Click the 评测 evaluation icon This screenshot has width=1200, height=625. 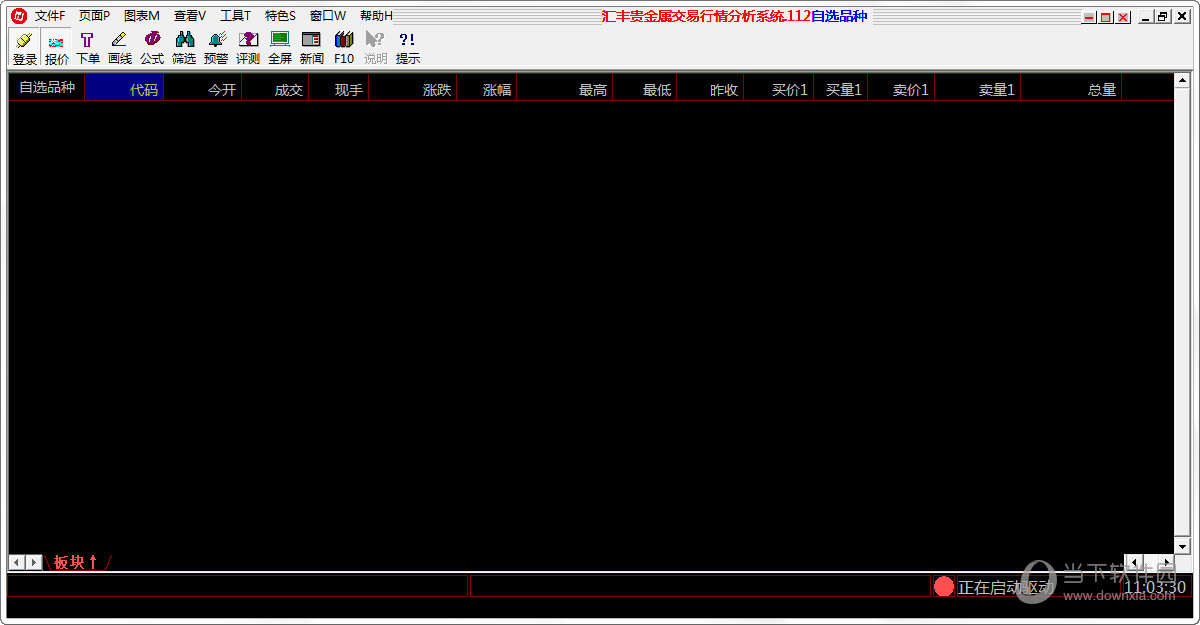(x=248, y=47)
